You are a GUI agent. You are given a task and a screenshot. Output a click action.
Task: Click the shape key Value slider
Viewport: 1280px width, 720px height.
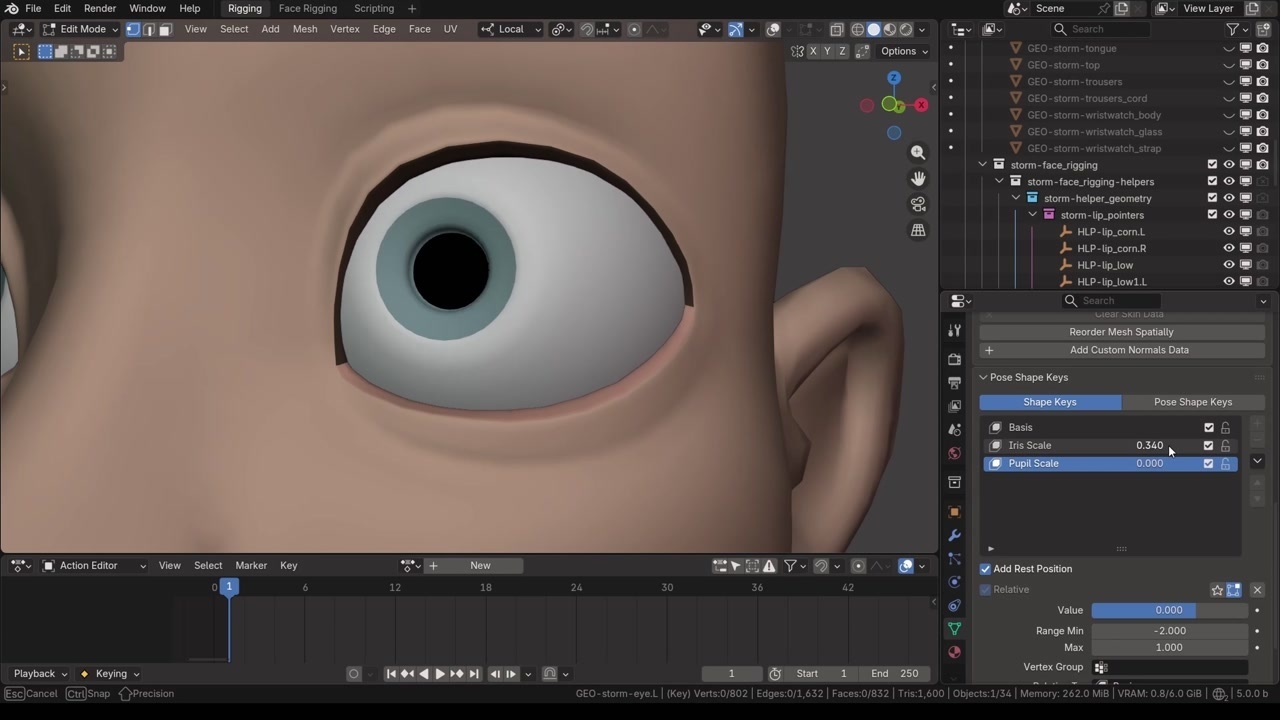(x=1168, y=610)
